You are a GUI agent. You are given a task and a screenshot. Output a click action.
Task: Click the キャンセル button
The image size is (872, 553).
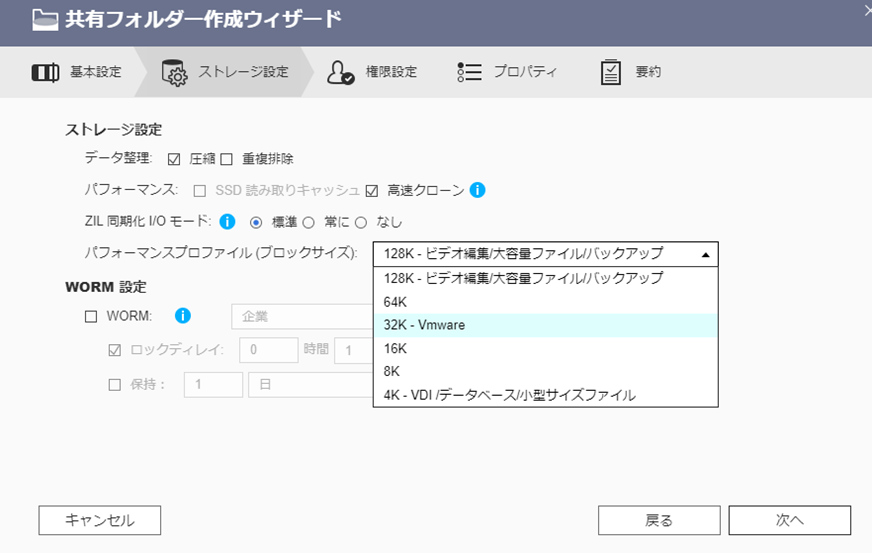pos(99,520)
